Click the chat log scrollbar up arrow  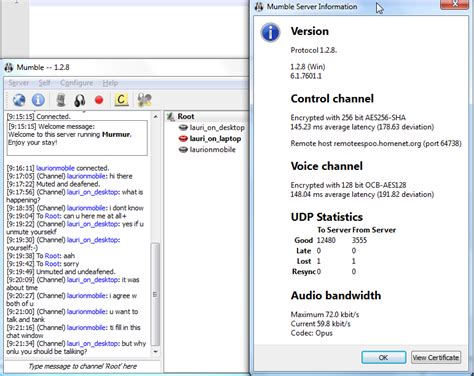point(155,117)
